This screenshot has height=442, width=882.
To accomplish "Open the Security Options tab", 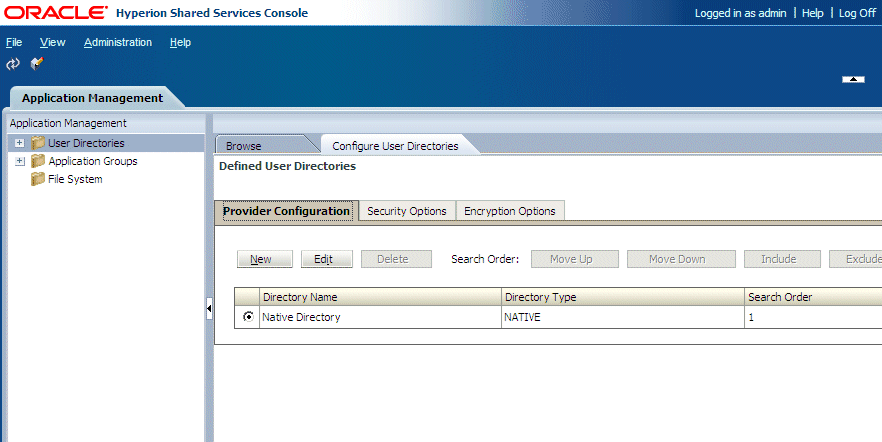I will (407, 211).
